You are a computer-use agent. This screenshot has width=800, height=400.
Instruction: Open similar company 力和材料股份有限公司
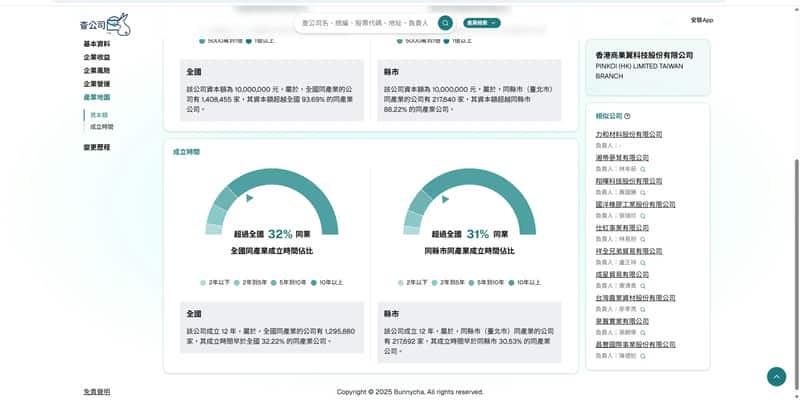pos(629,135)
